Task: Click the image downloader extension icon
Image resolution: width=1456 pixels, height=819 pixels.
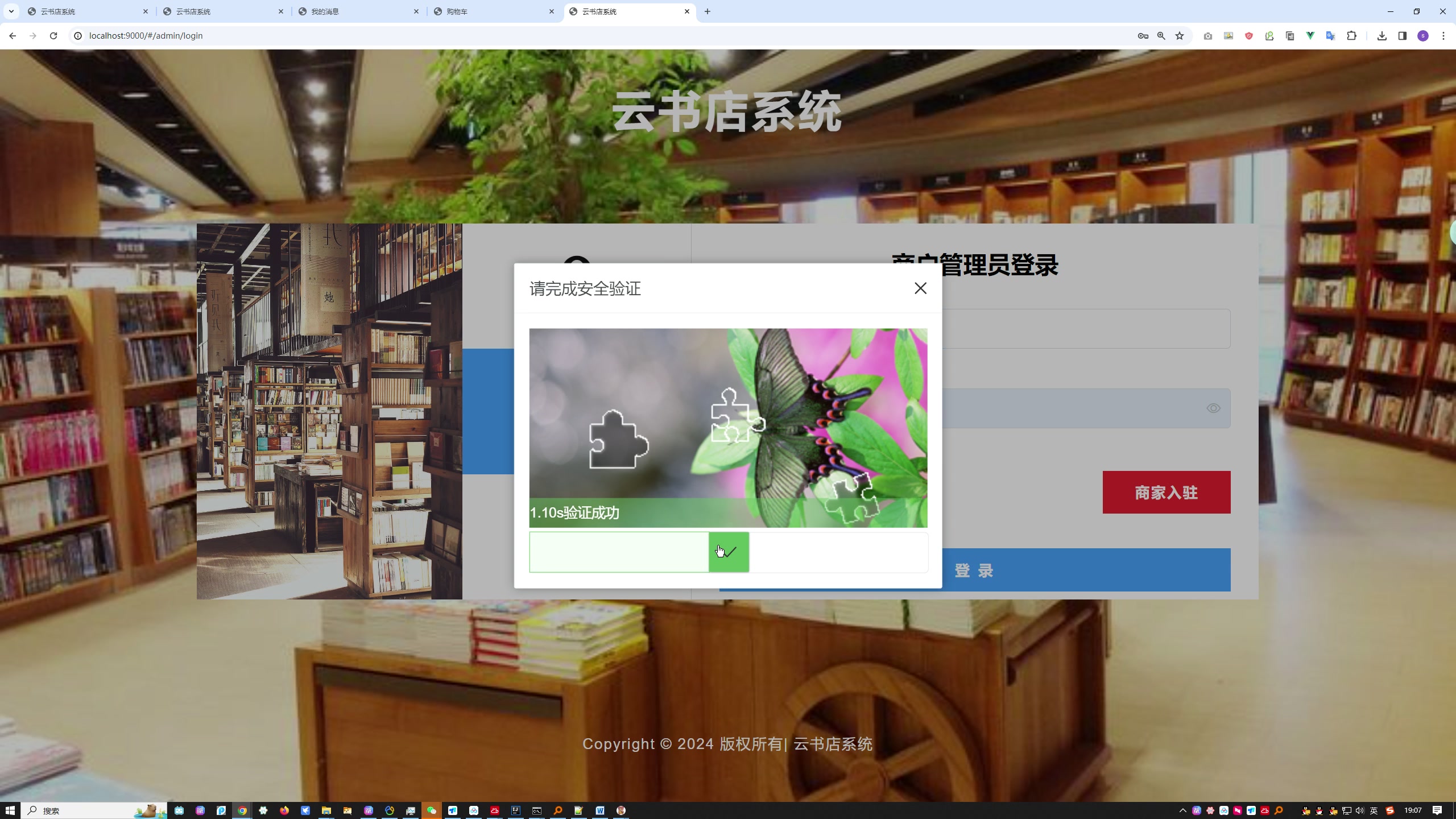Action: (1228, 36)
